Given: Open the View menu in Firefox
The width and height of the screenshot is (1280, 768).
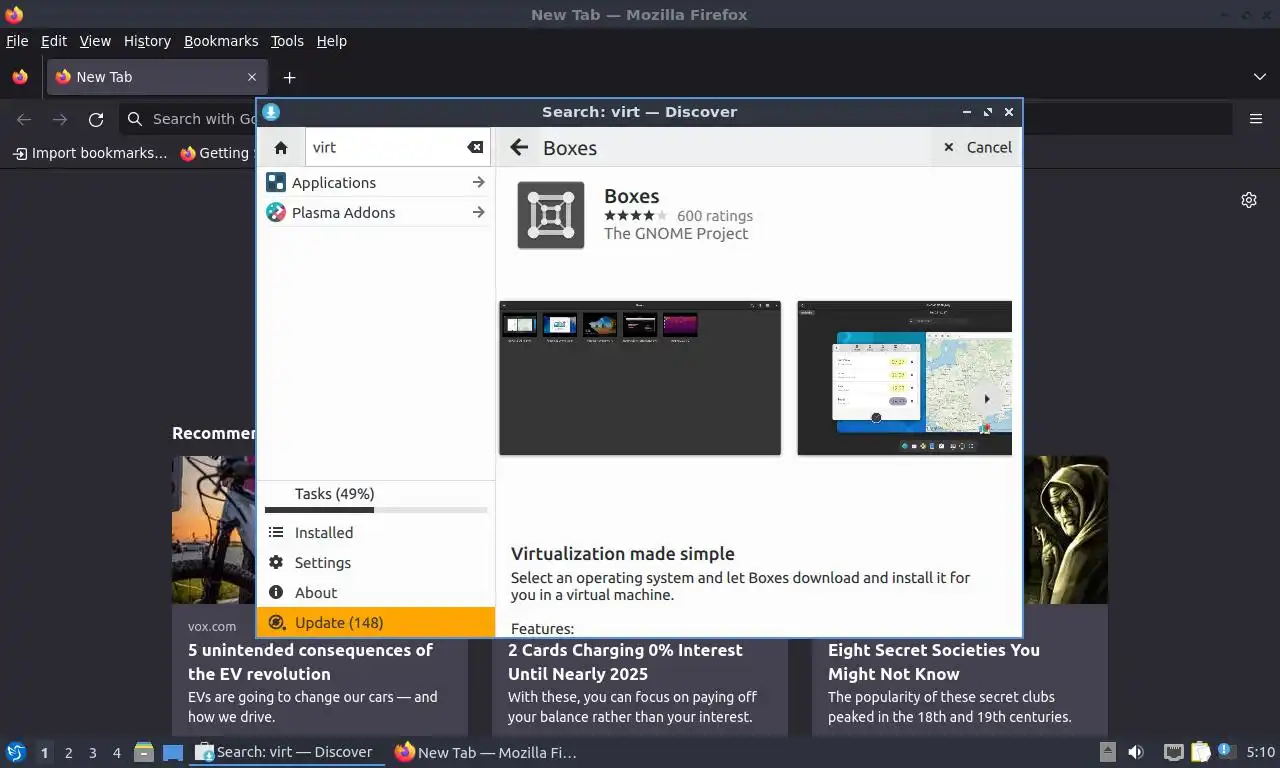Looking at the screenshot, I should pyautogui.click(x=95, y=41).
